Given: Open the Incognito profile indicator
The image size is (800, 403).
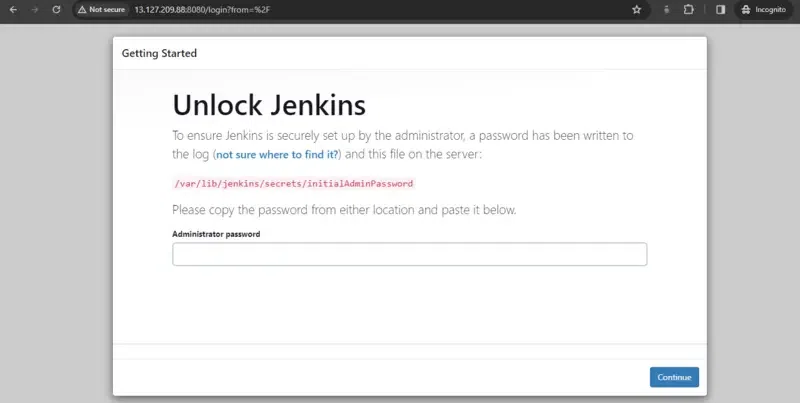Looking at the screenshot, I should (x=767, y=9).
